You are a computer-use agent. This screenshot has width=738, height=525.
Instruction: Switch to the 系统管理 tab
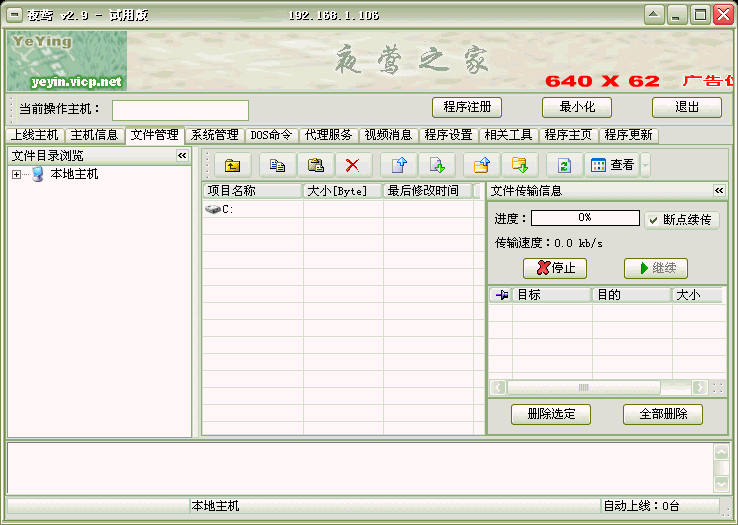click(x=215, y=135)
